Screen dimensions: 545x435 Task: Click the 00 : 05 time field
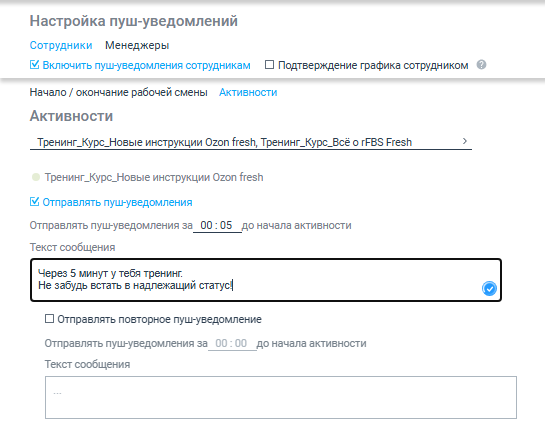point(217,225)
